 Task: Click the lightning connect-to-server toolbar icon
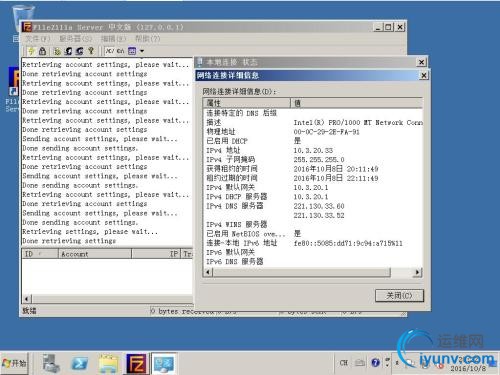coord(31,51)
